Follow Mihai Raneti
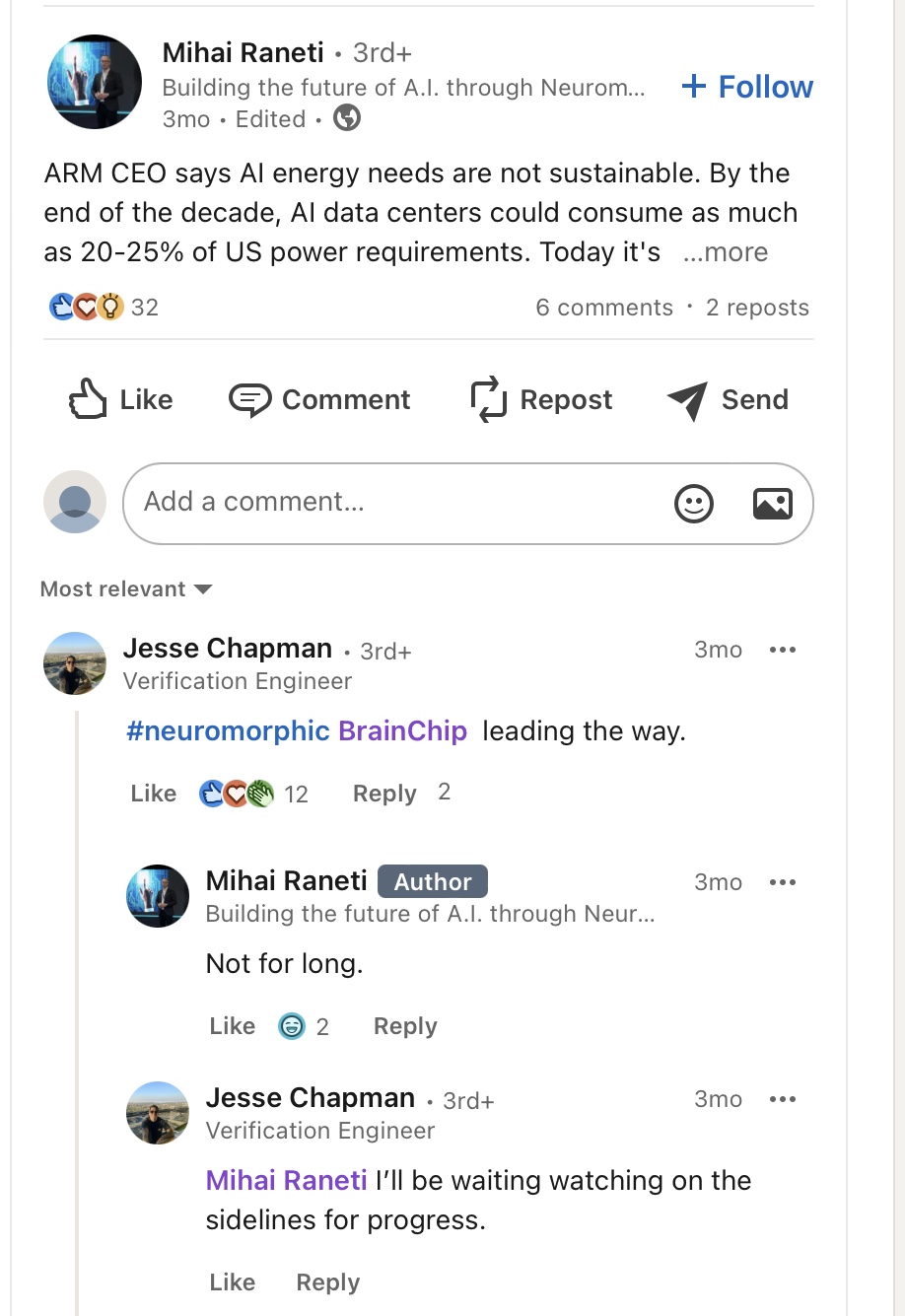 (747, 87)
